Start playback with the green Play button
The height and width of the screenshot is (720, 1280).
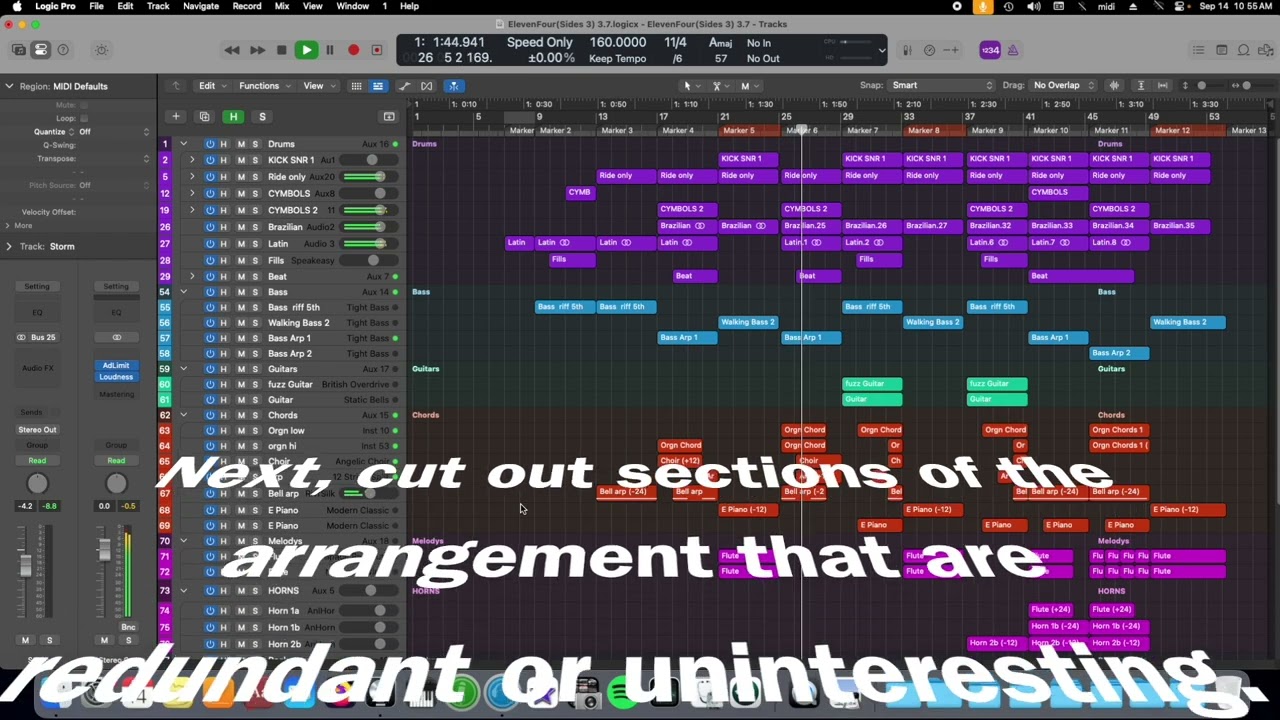click(x=306, y=50)
